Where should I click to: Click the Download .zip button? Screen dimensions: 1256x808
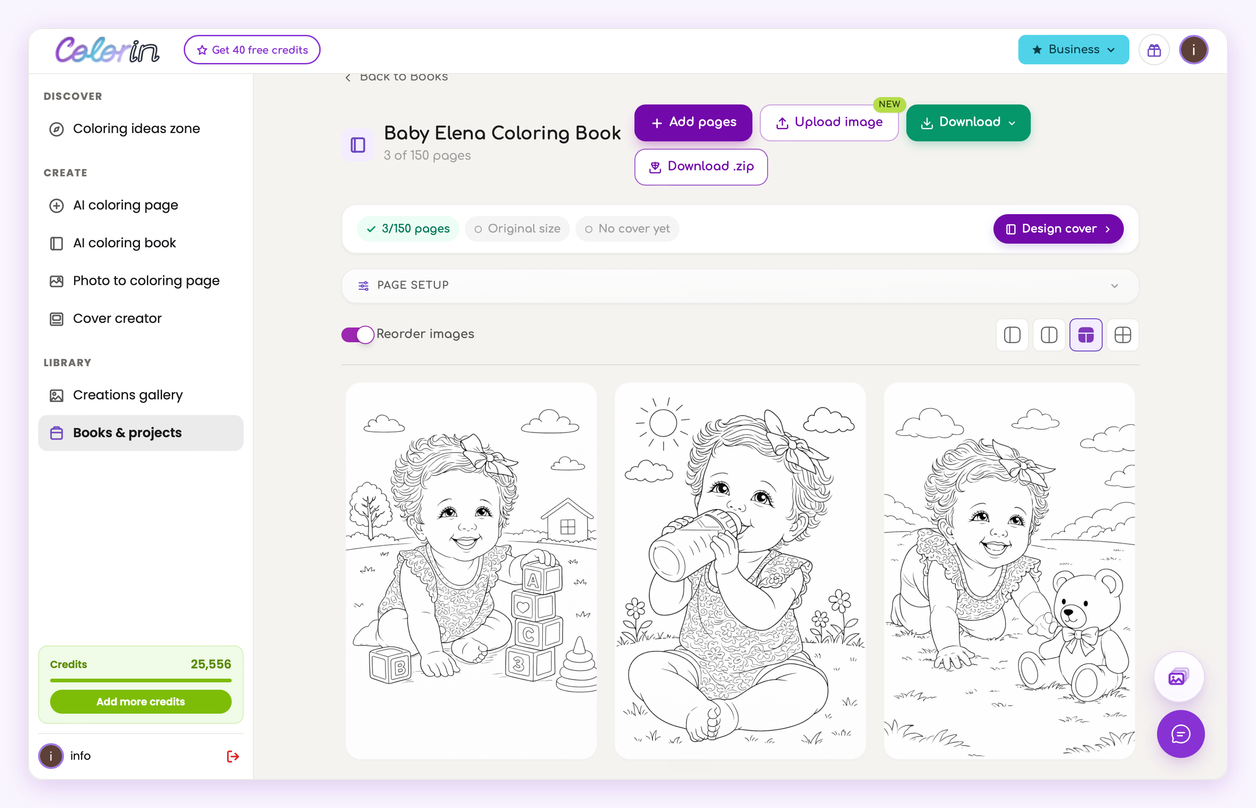click(701, 166)
